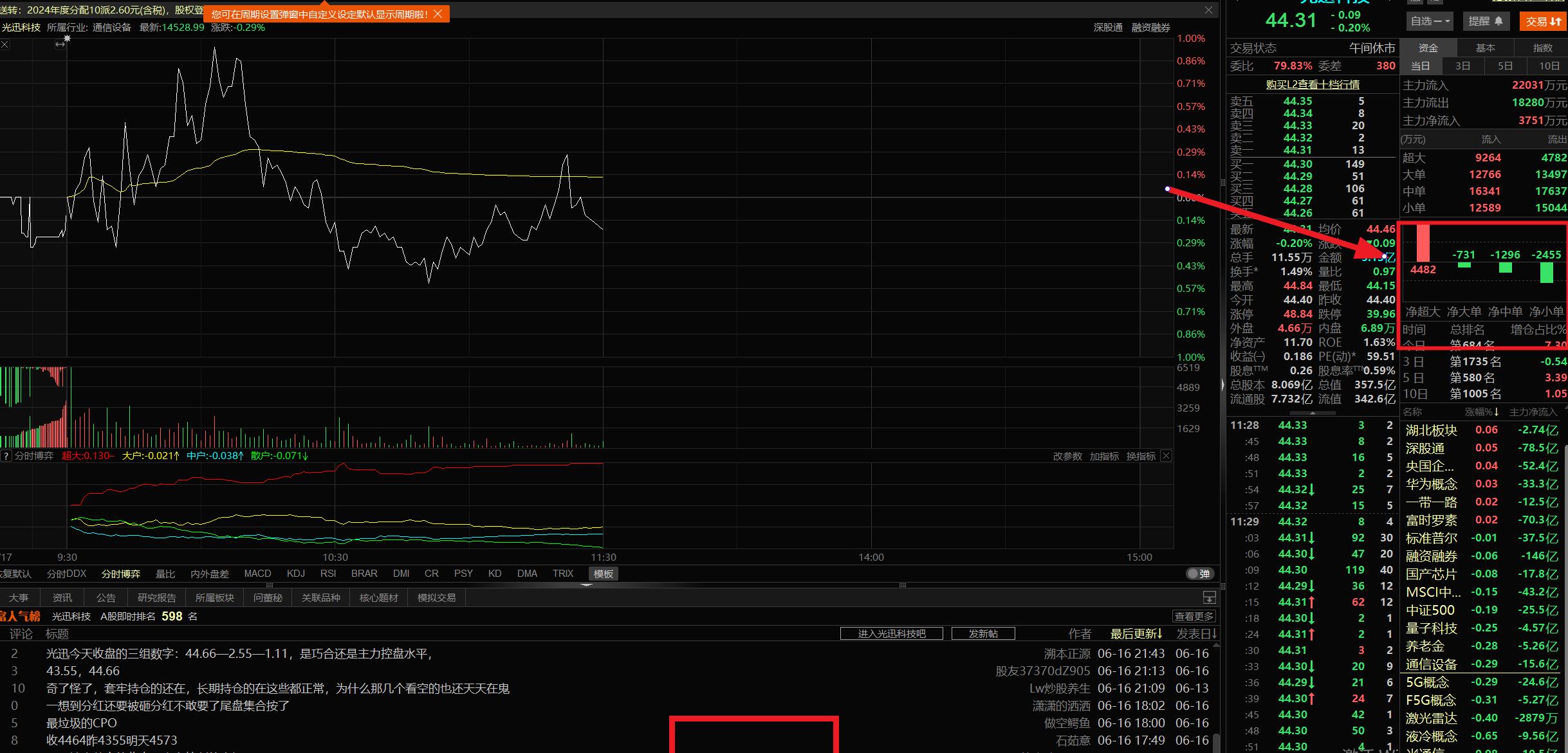Click 进入光迅科技吧 button

click(892, 633)
